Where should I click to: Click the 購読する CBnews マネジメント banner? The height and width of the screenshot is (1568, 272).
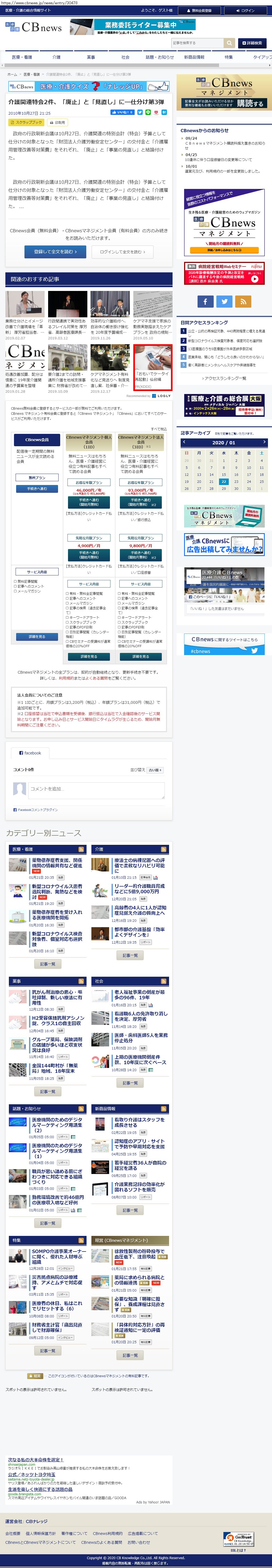(x=224, y=93)
